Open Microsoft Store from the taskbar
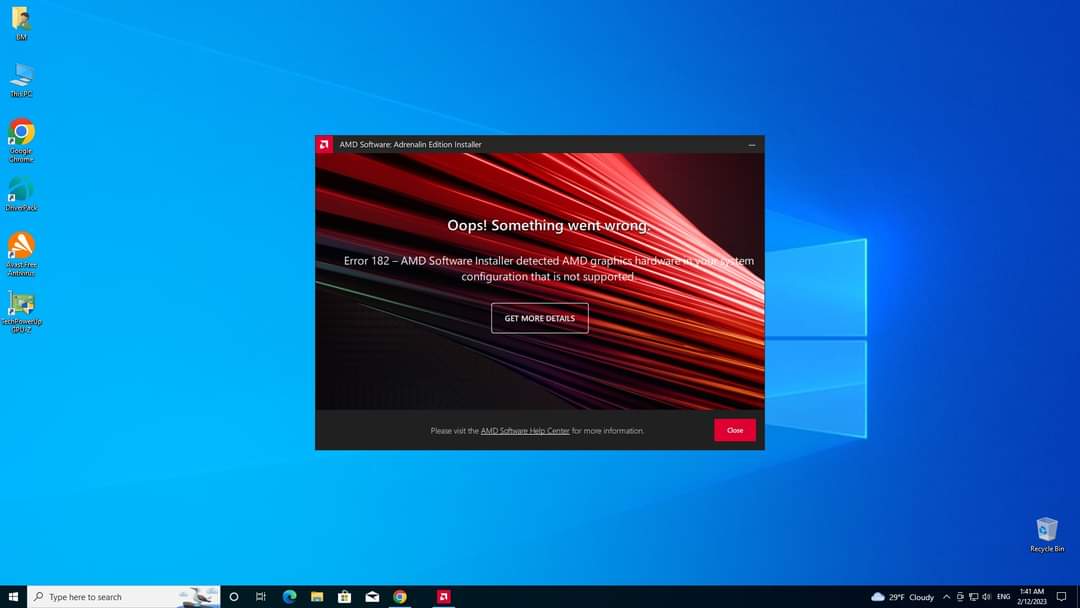The image size is (1080, 608). (344, 597)
